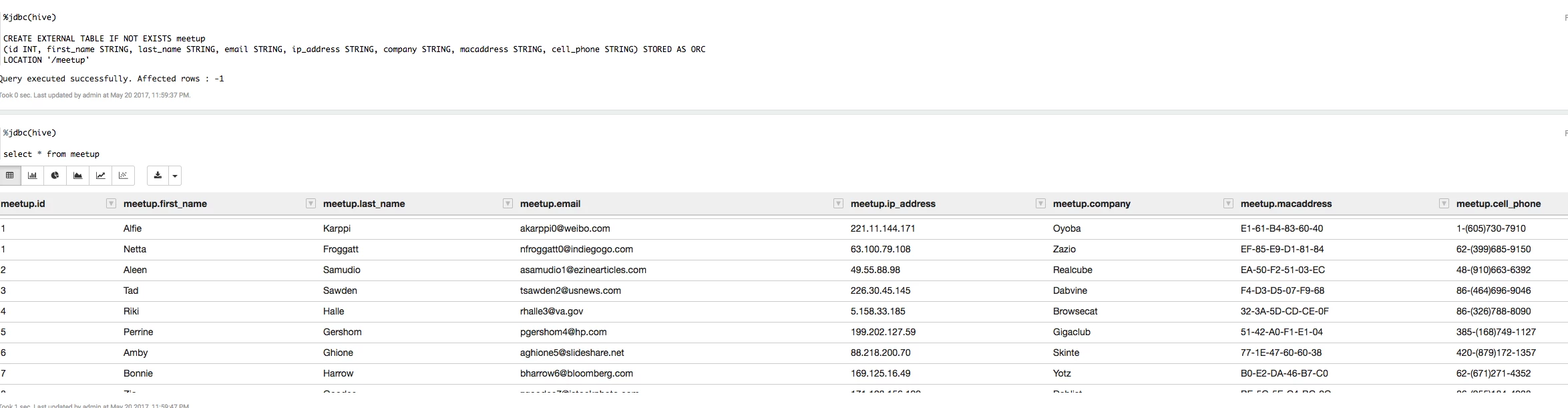Open the meetup.email column menu arrow
This screenshot has width=1568, height=408.
(838, 204)
